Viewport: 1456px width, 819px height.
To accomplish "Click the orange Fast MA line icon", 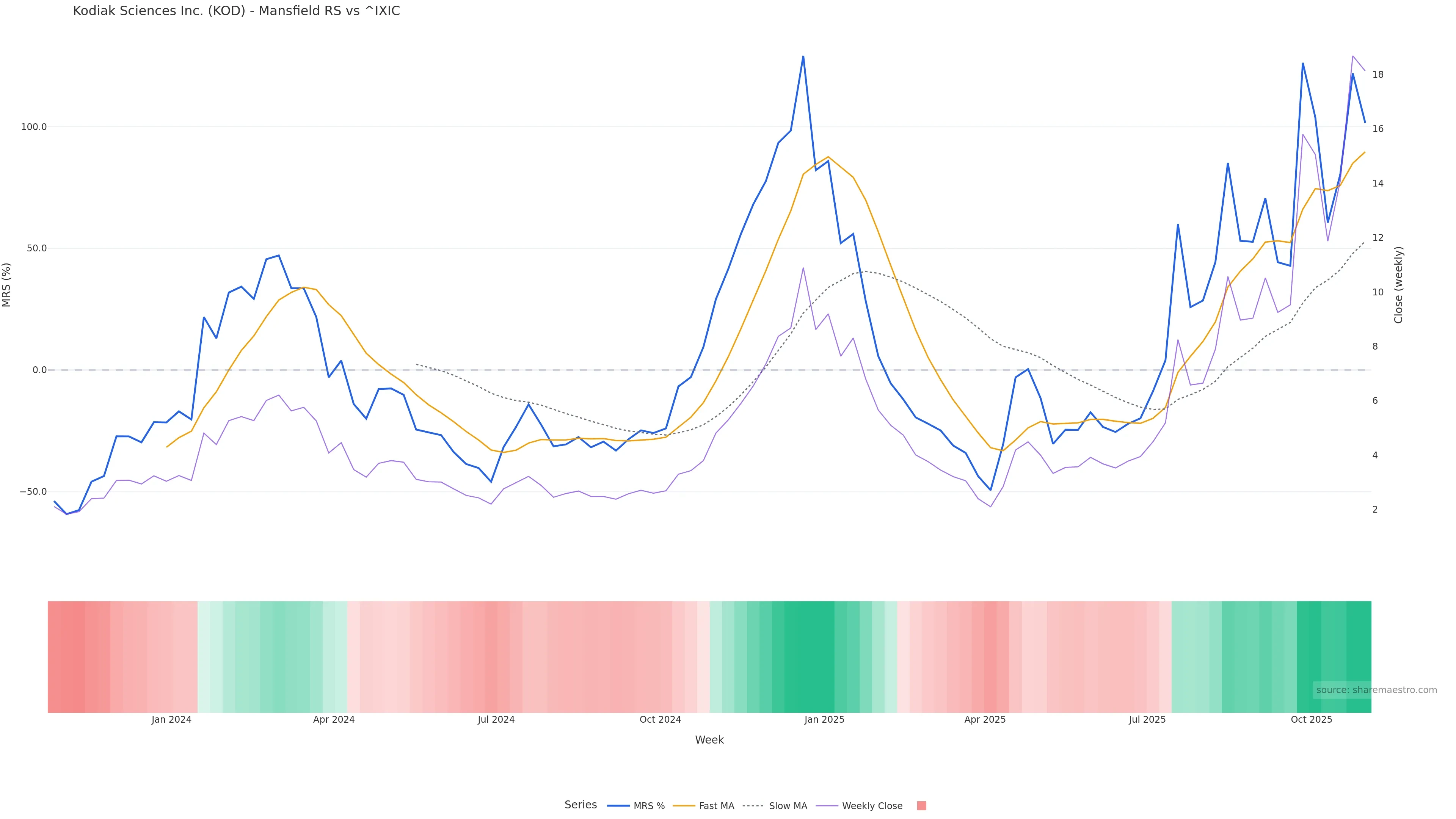I will pos(684,806).
